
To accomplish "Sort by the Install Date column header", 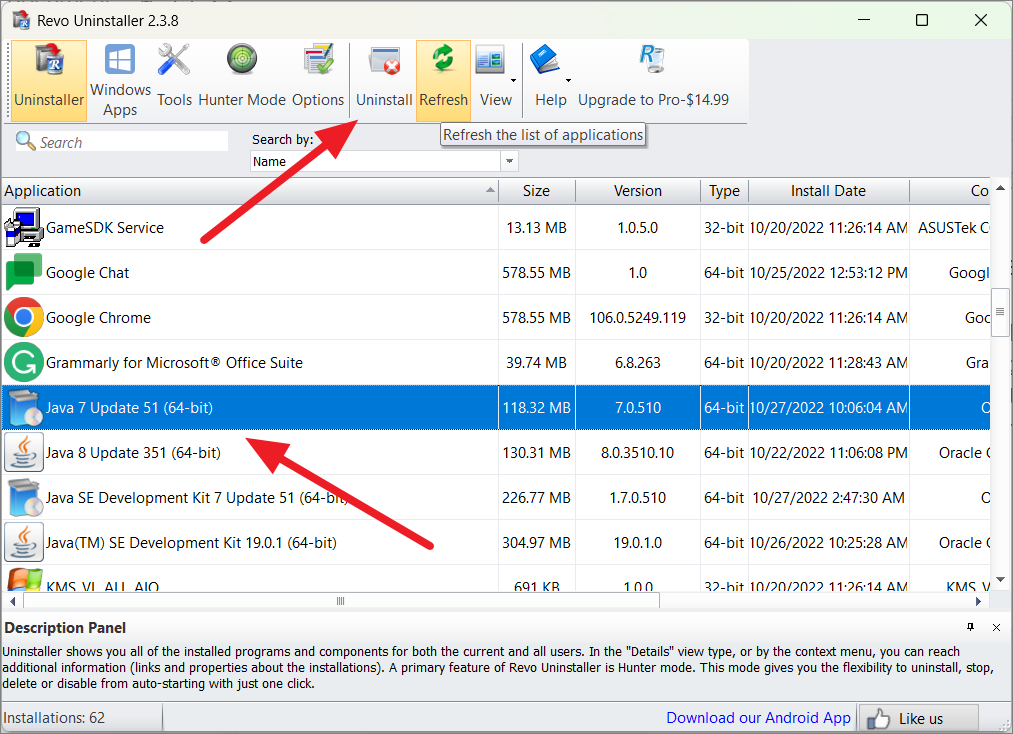I will (x=828, y=191).
